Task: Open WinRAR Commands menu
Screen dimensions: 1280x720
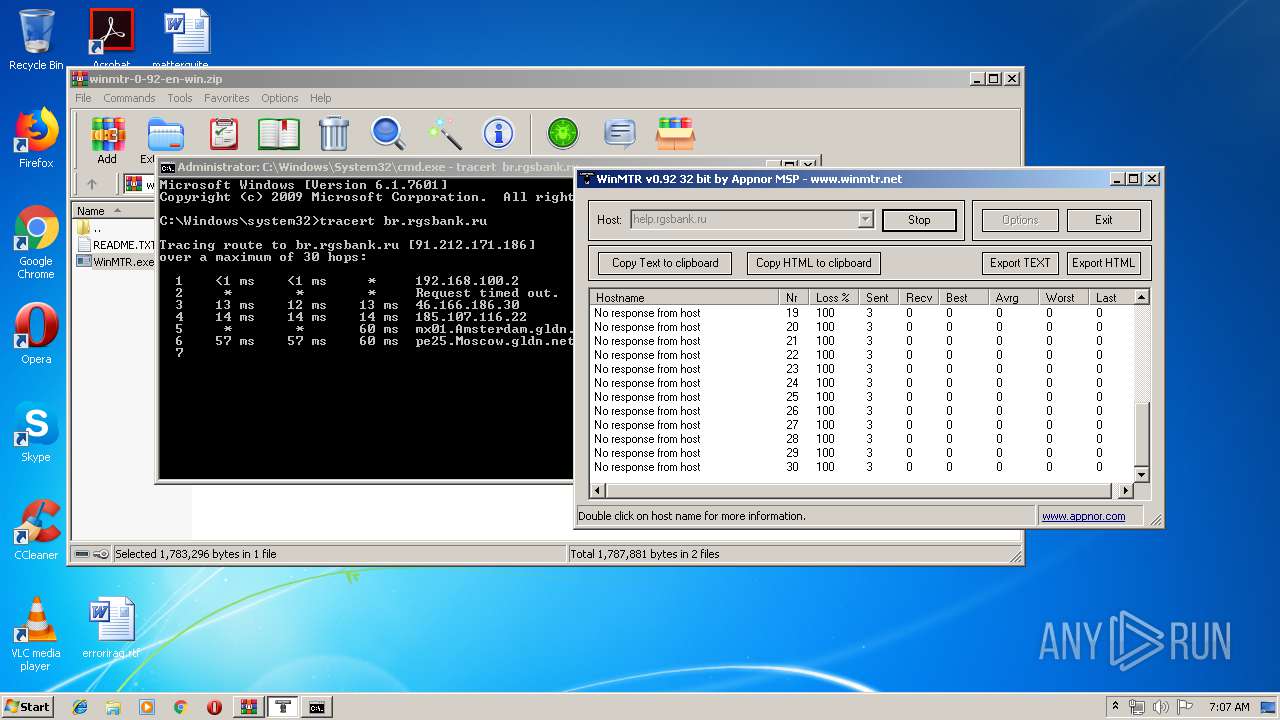Action: (129, 98)
